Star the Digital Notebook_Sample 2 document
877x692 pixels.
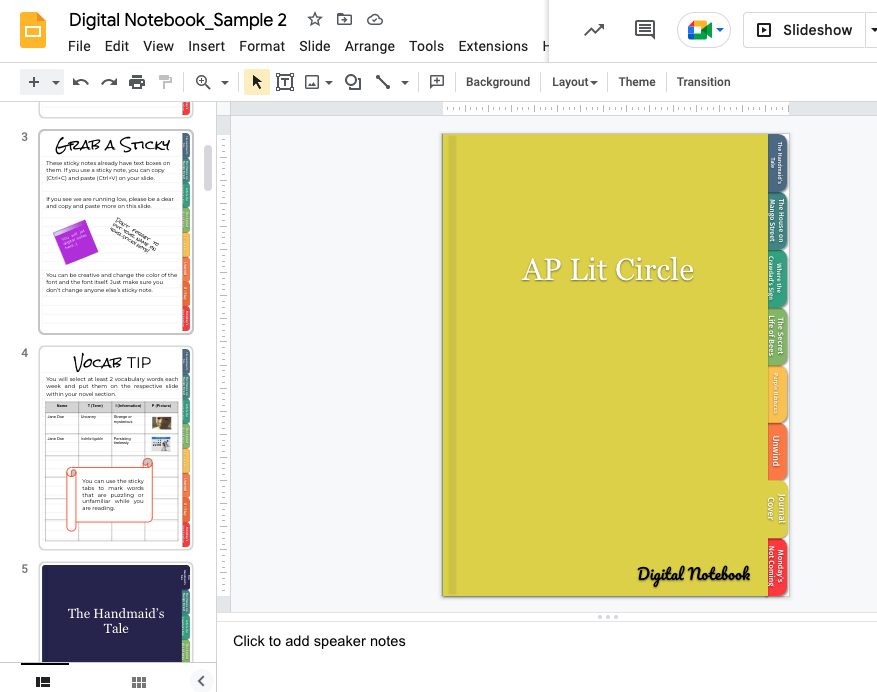coord(315,20)
